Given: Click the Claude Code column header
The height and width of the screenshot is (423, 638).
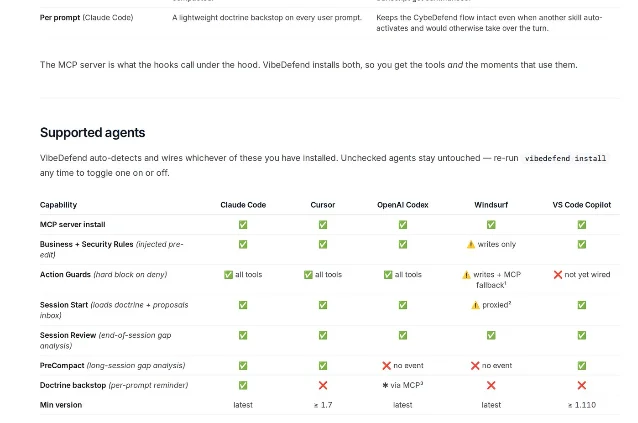Looking at the screenshot, I should click(243, 205).
